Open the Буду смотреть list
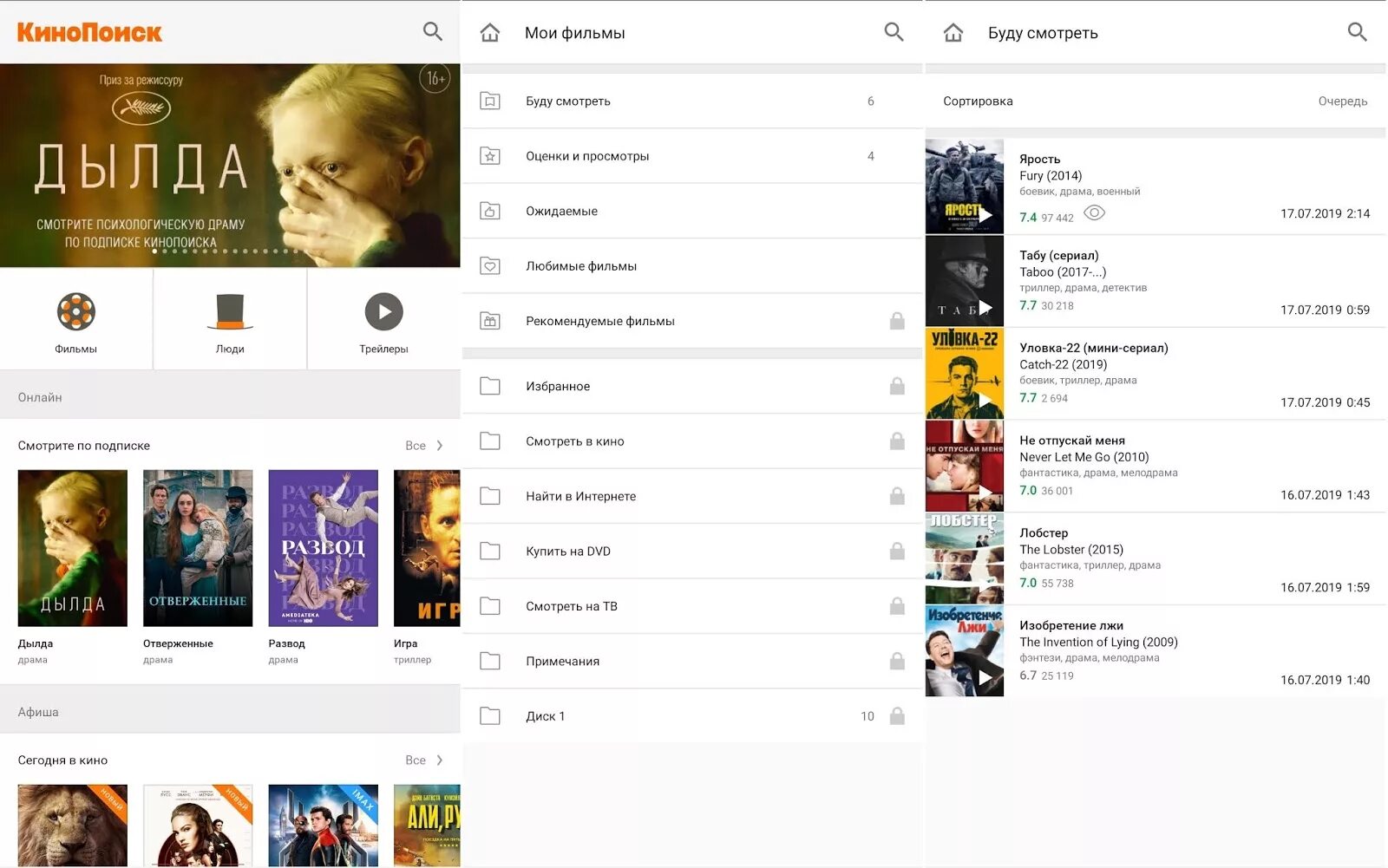The height and width of the screenshot is (868, 1388). click(692, 101)
